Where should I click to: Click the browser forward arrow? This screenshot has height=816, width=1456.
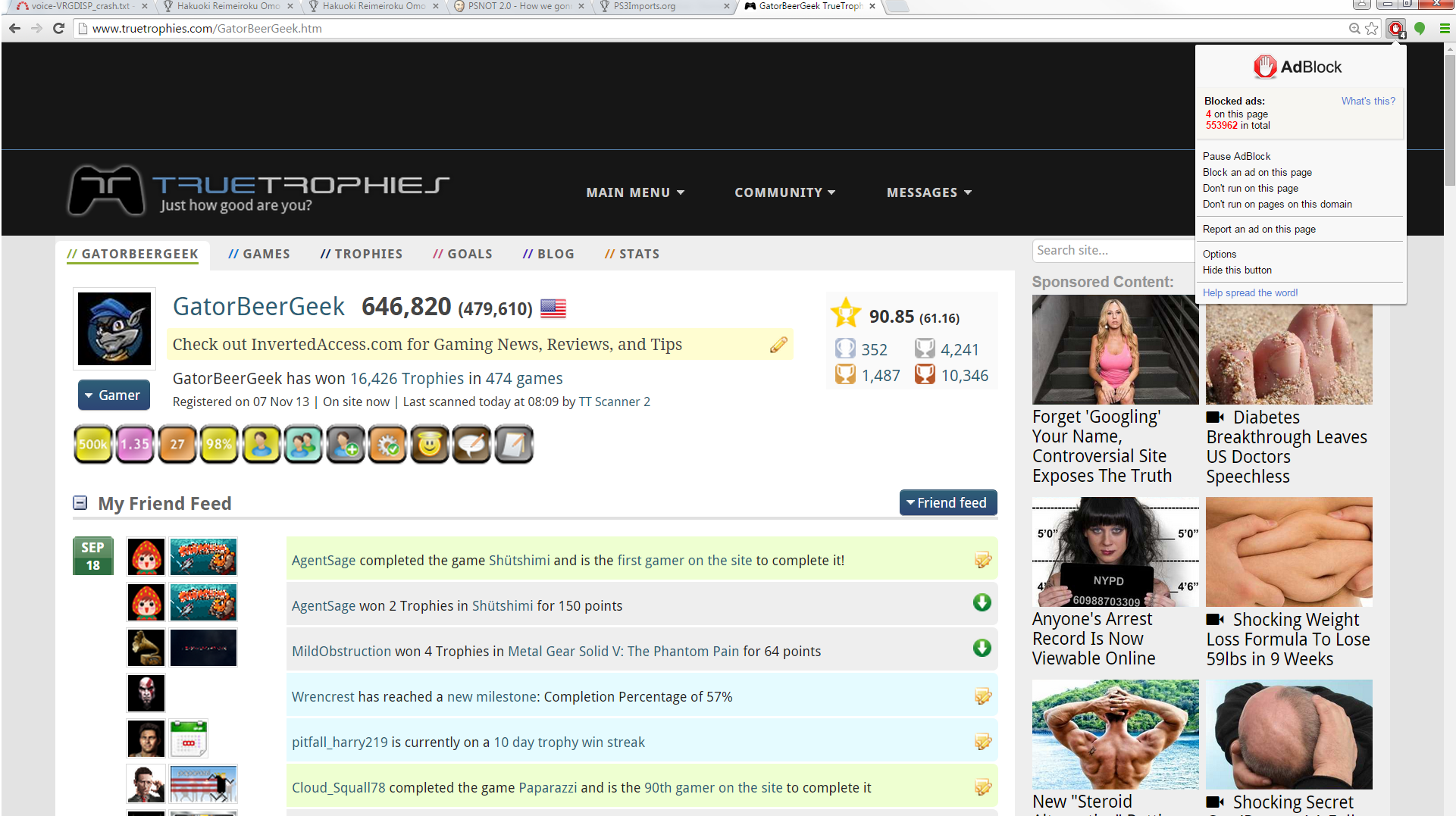(36, 28)
